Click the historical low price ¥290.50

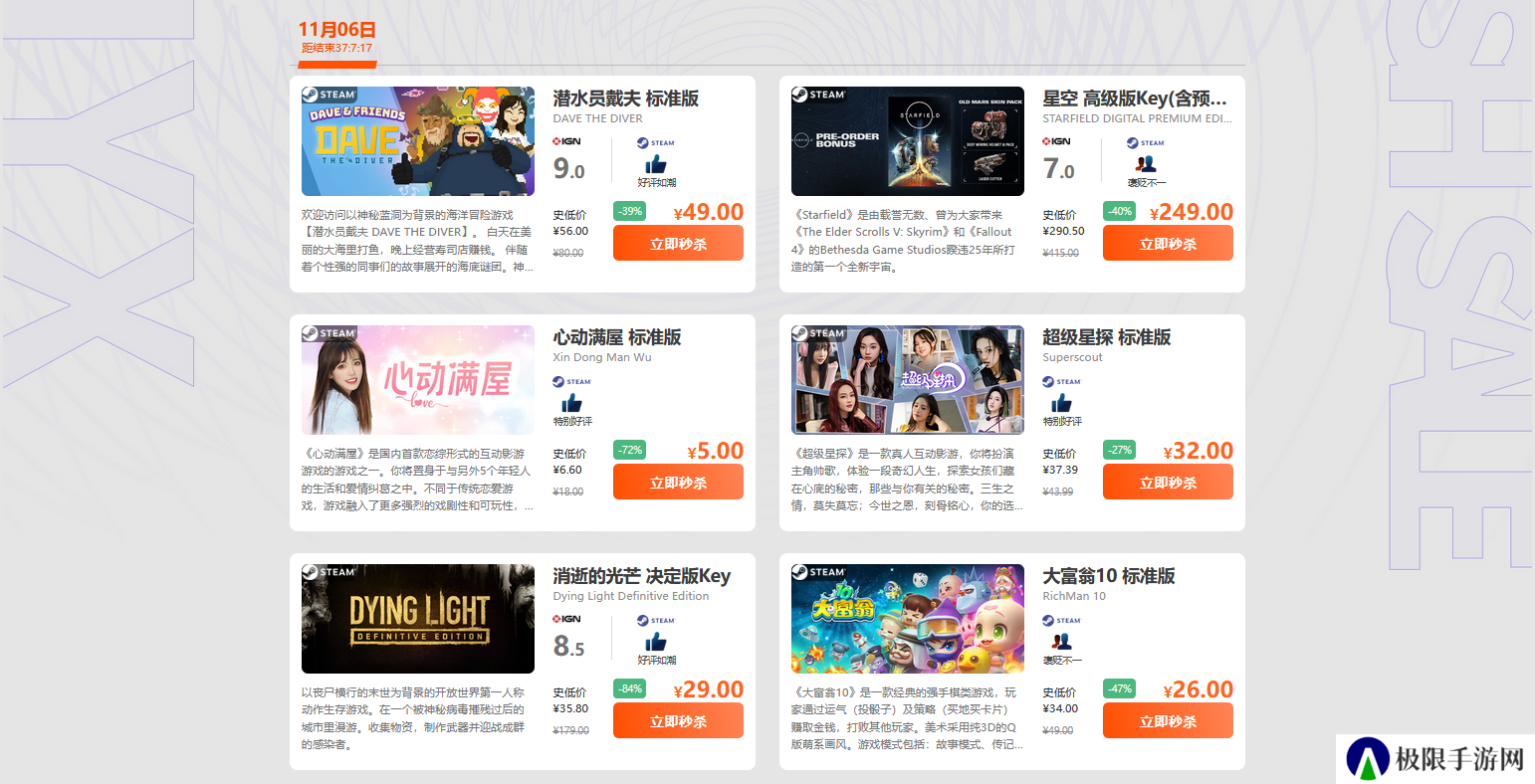[x=1064, y=231]
